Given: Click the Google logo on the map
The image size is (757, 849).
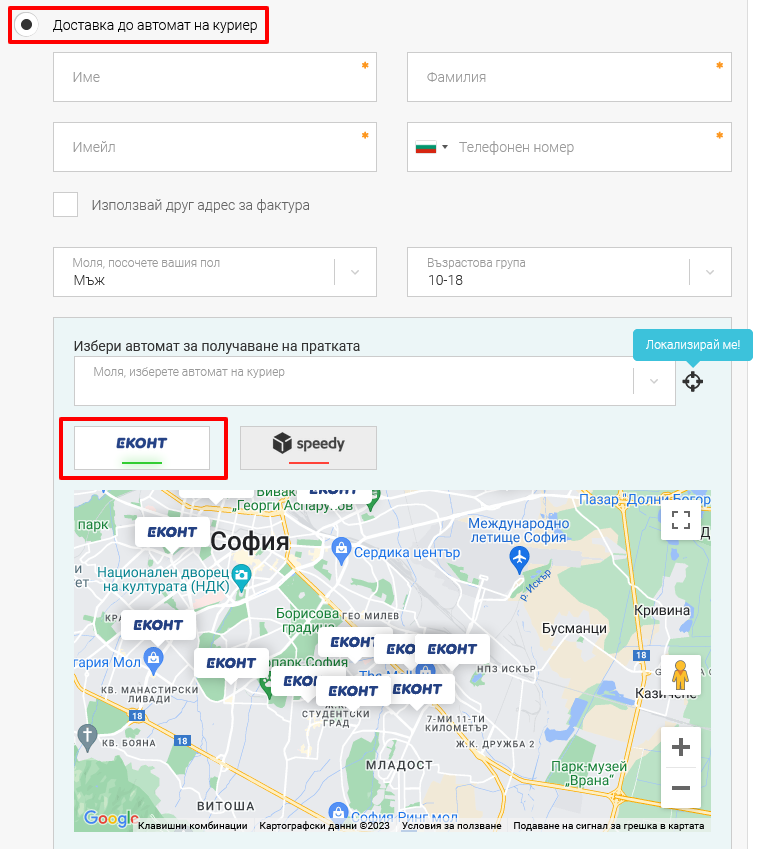Looking at the screenshot, I should (110, 819).
